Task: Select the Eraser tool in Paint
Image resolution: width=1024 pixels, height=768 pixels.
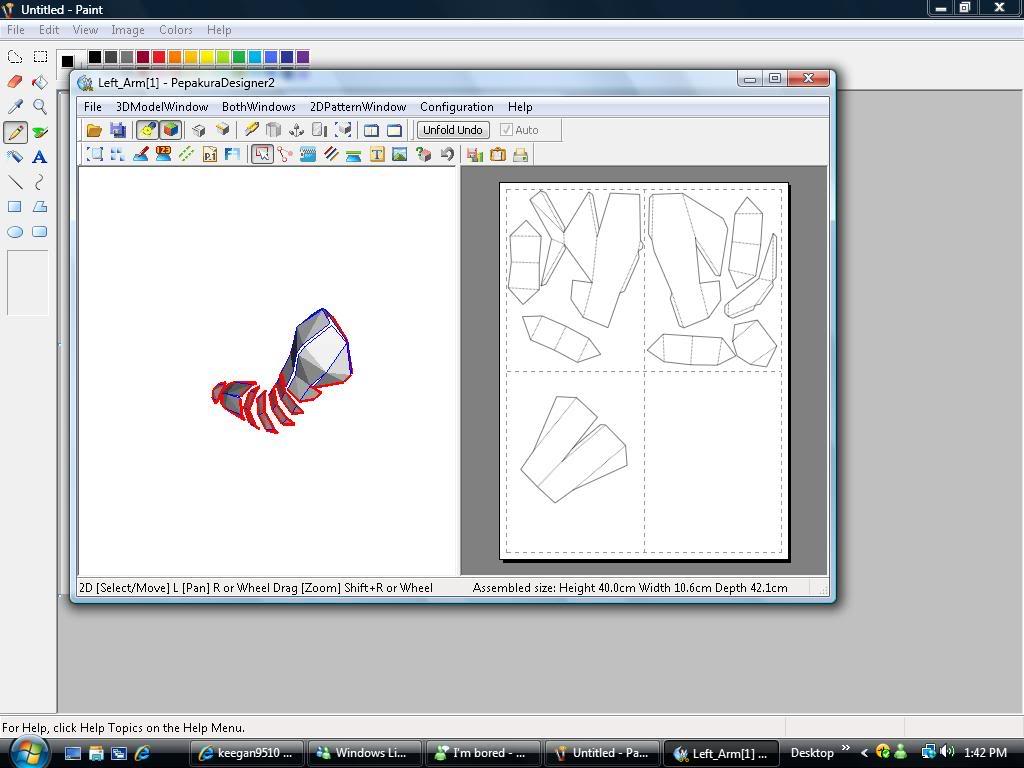Action: point(15,82)
